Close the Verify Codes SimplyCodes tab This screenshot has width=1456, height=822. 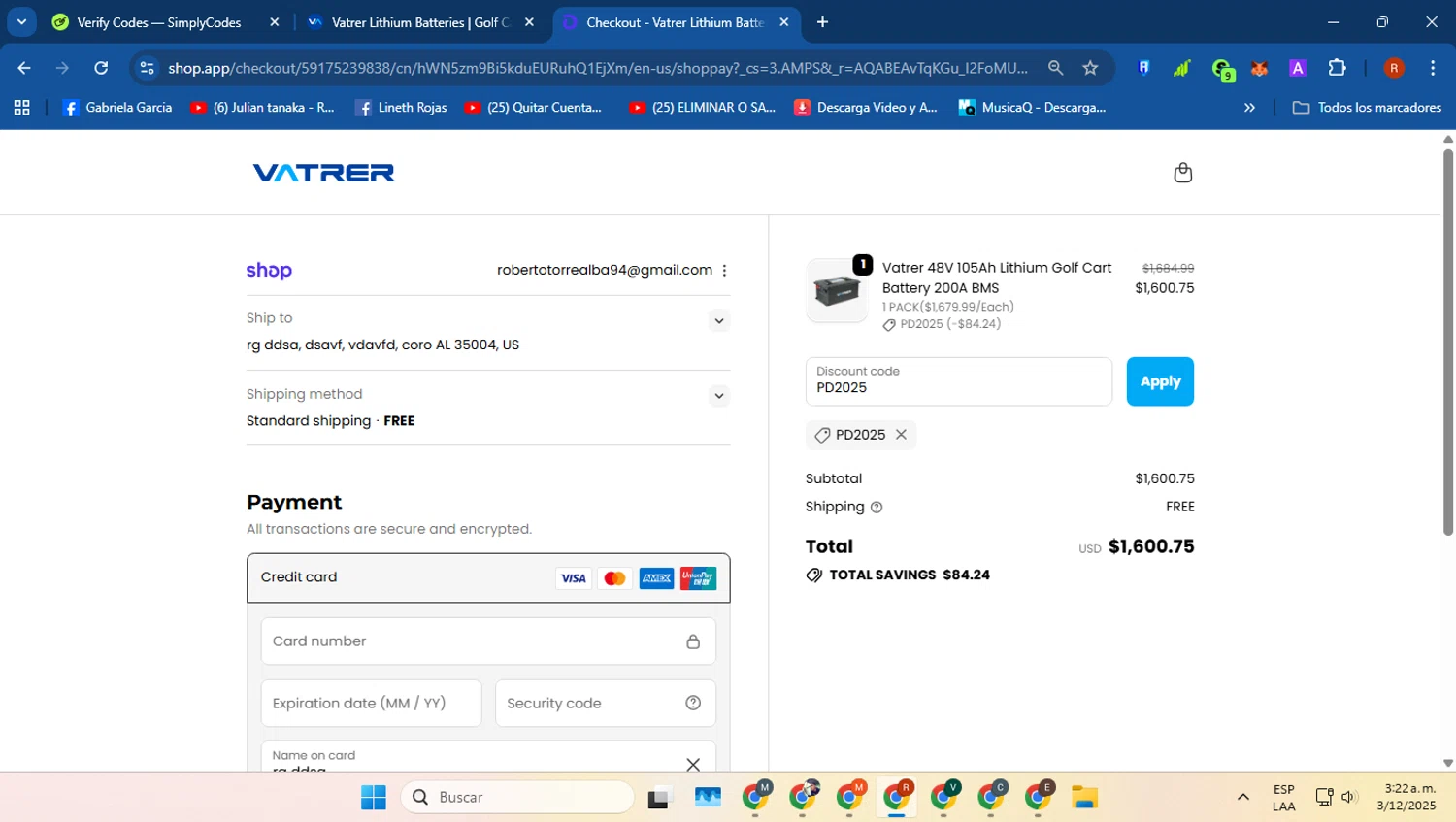click(275, 22)
